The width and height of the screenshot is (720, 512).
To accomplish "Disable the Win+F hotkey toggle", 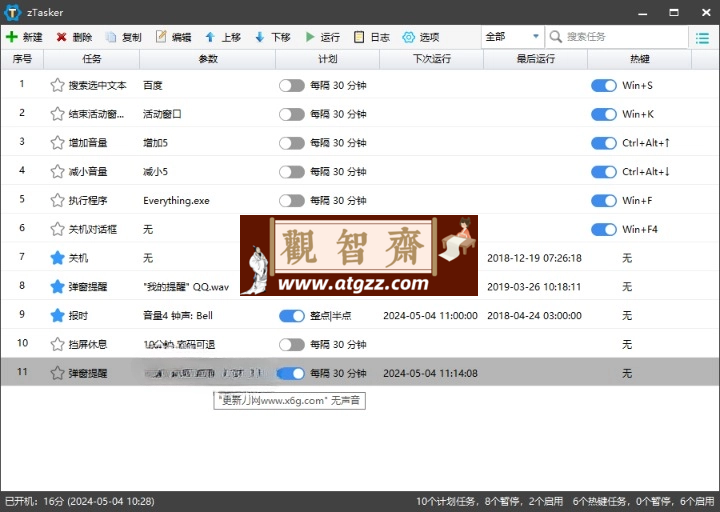I will click(x=604, y=201).
